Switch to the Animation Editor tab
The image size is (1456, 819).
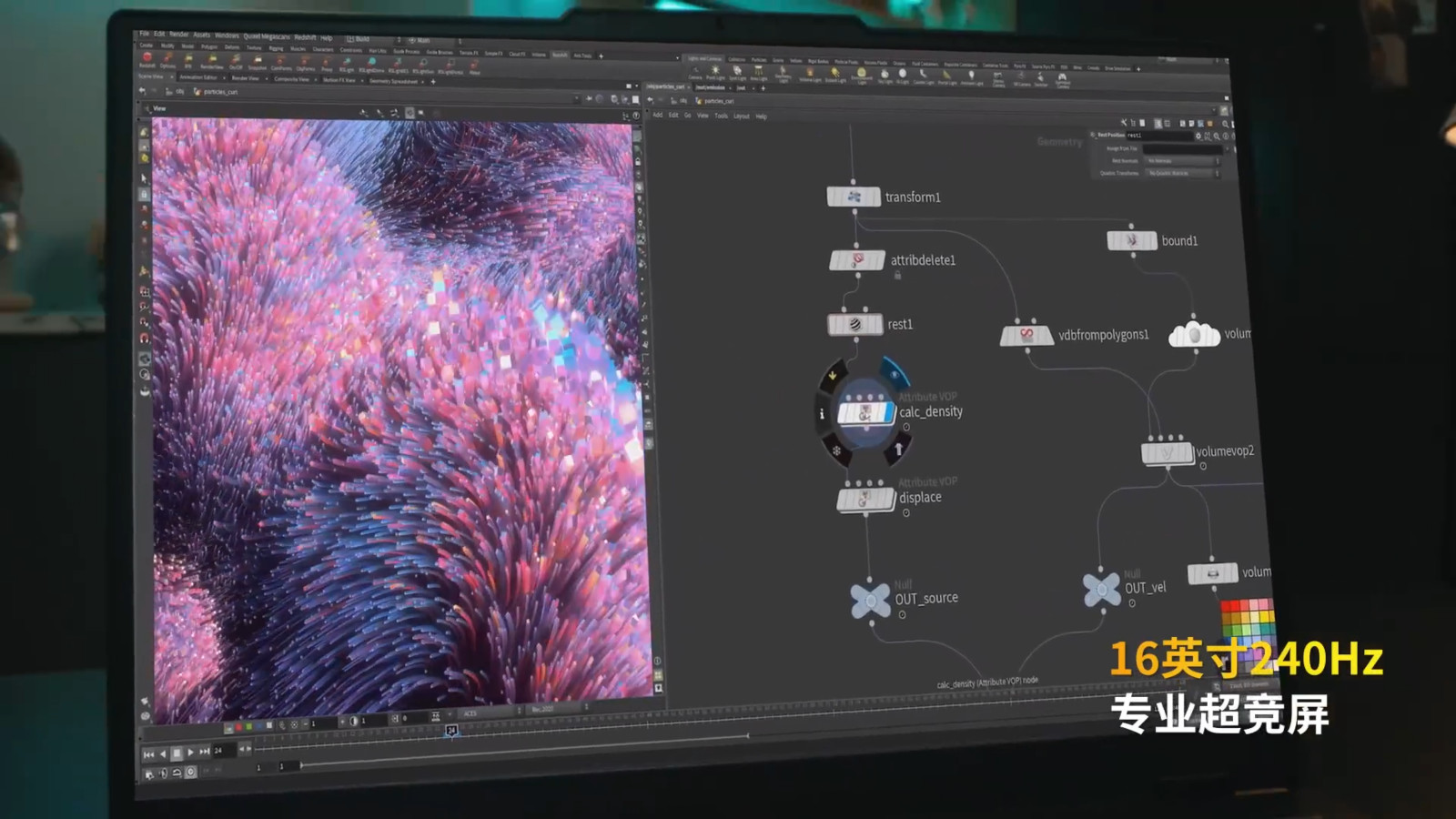click(197, 77)
